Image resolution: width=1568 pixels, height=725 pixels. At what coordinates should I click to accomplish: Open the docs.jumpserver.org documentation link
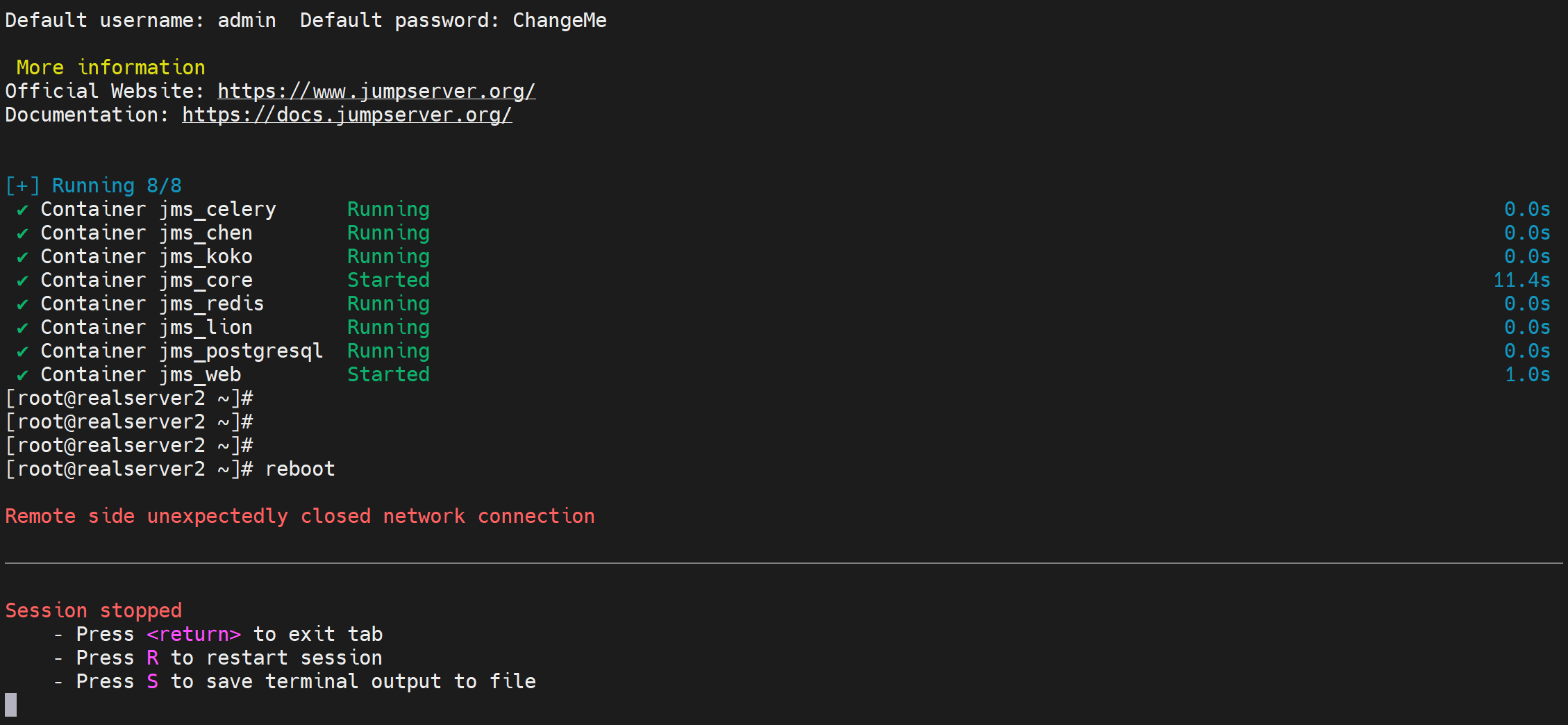coord(347,115)
